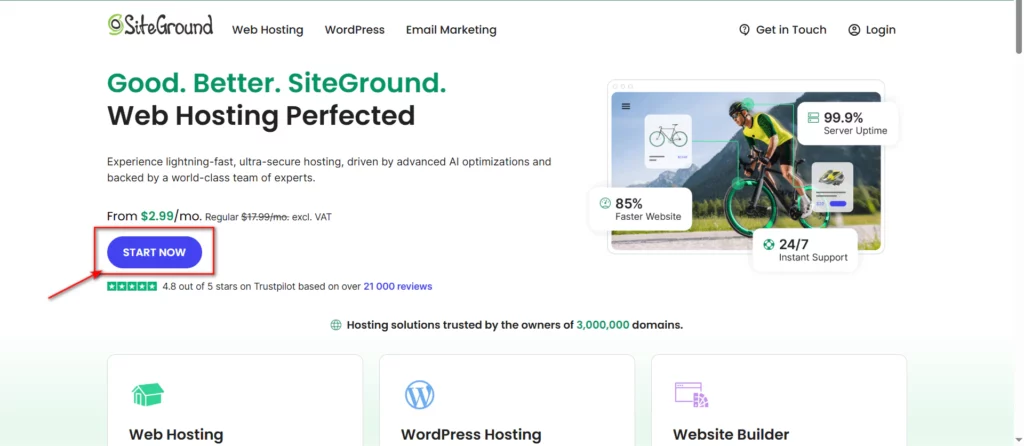This screenshot has height=446, width=1024.
Task: Open the 21 000 reviews link
Action: click(x=398, y=286)
